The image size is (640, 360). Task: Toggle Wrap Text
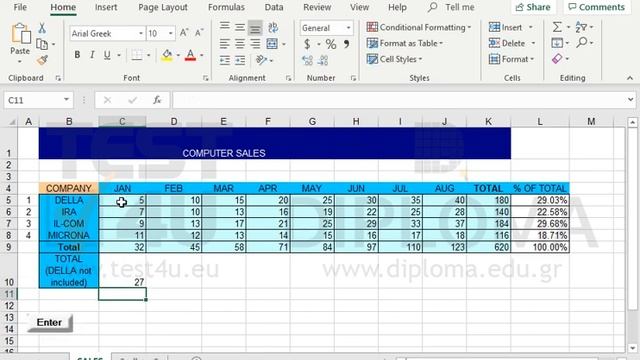[273, 27]
